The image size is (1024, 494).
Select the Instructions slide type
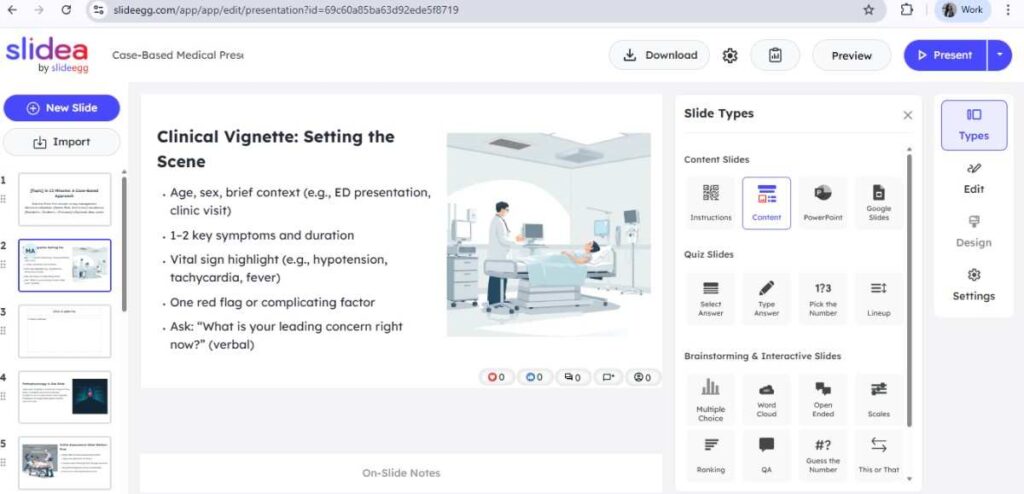(x=711, y=203)
